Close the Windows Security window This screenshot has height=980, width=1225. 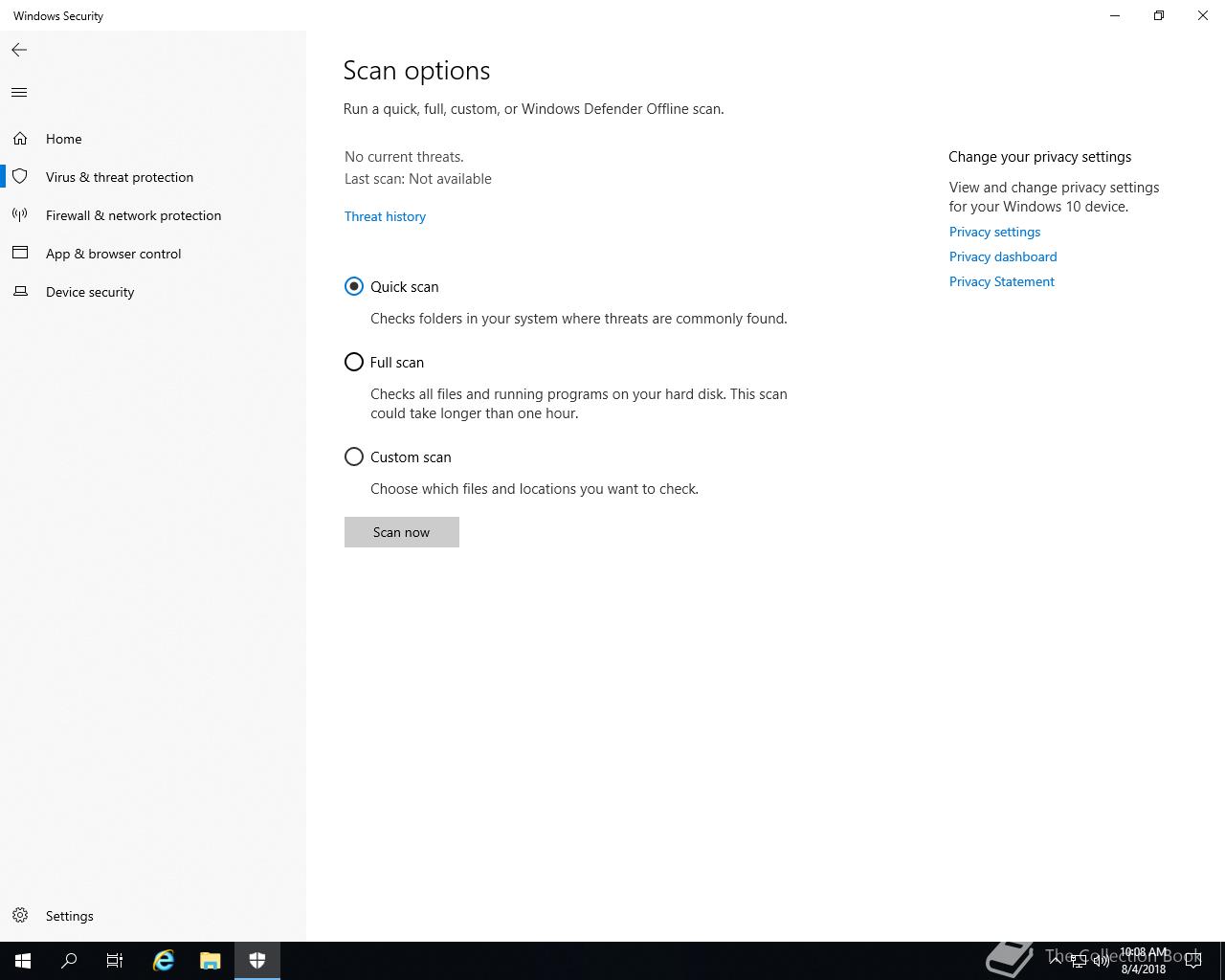[x=1203, y=15]
